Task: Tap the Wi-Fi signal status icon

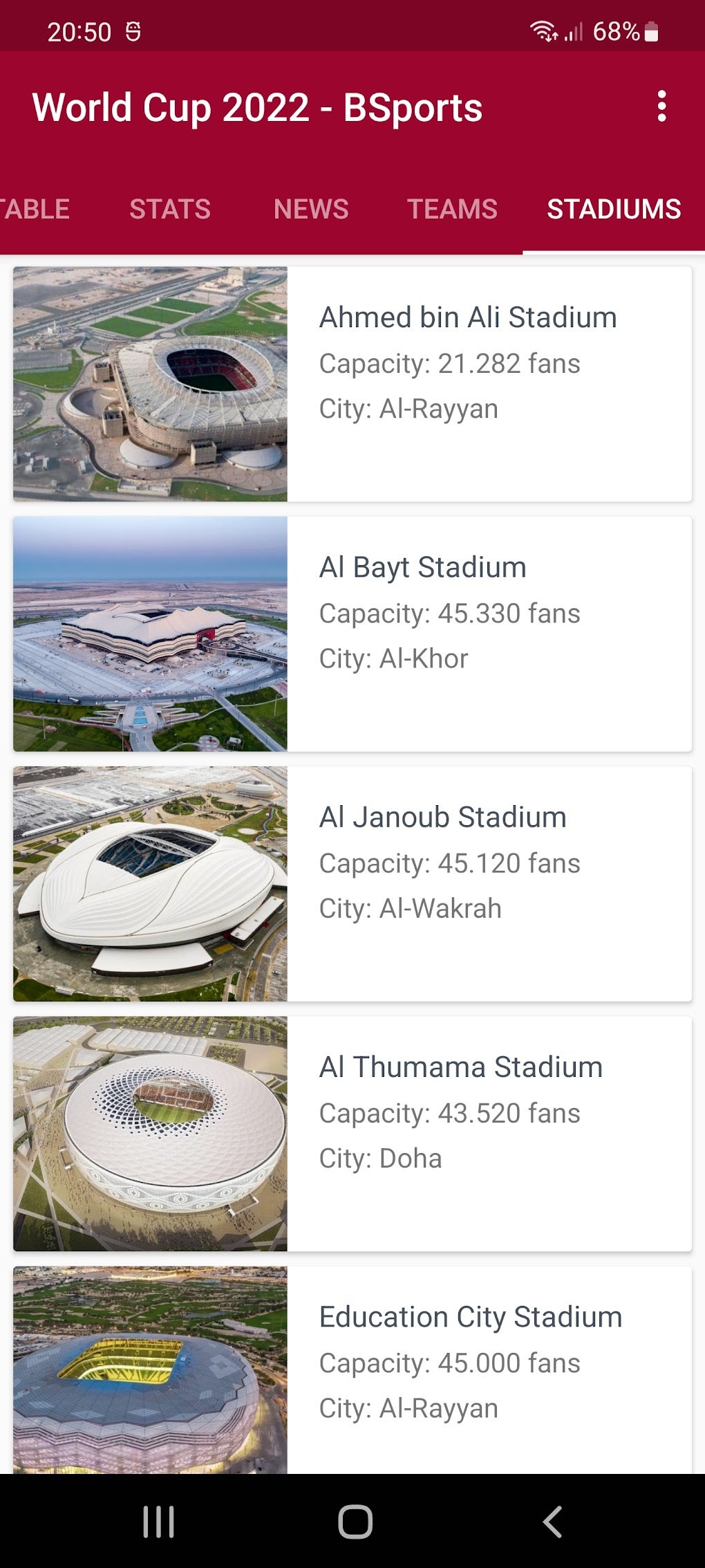Action: pyautogui.click(x=543, y=31)
